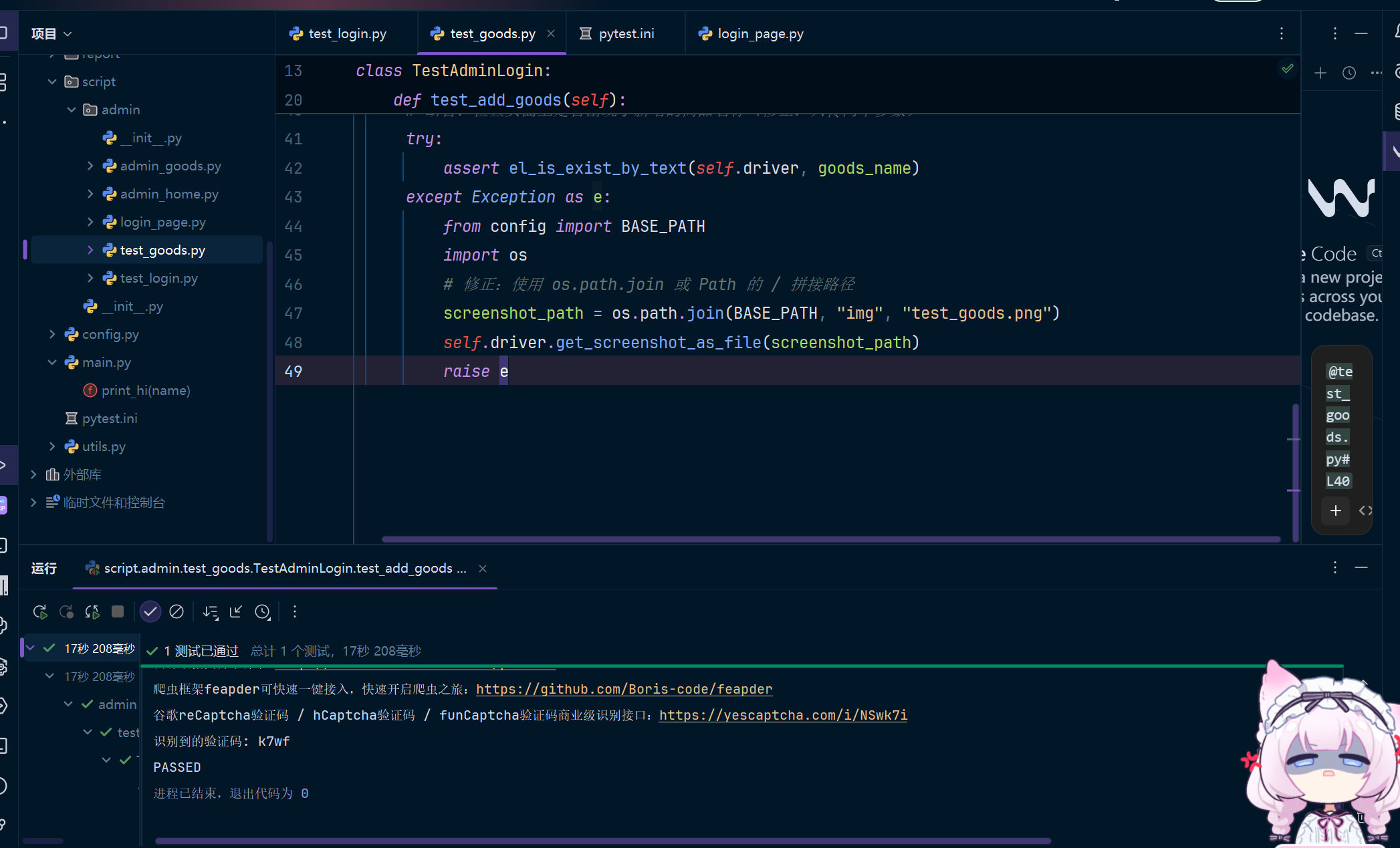The width and height of the screenshot is (1400, 848).
Task: Select pytest.ini in project tree
Action: (110, 418)
